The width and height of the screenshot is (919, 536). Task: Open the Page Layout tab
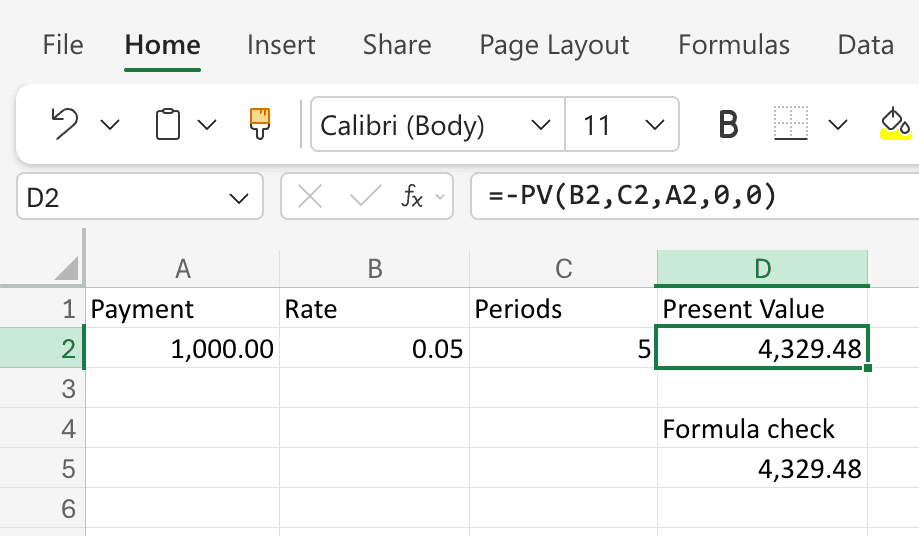tap(554, 45)
